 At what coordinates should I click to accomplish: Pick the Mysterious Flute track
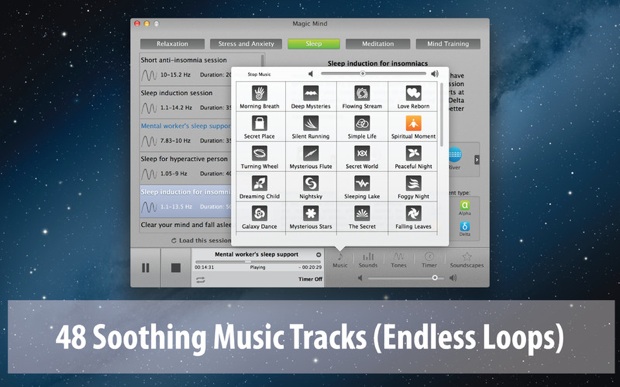(311, 157)
